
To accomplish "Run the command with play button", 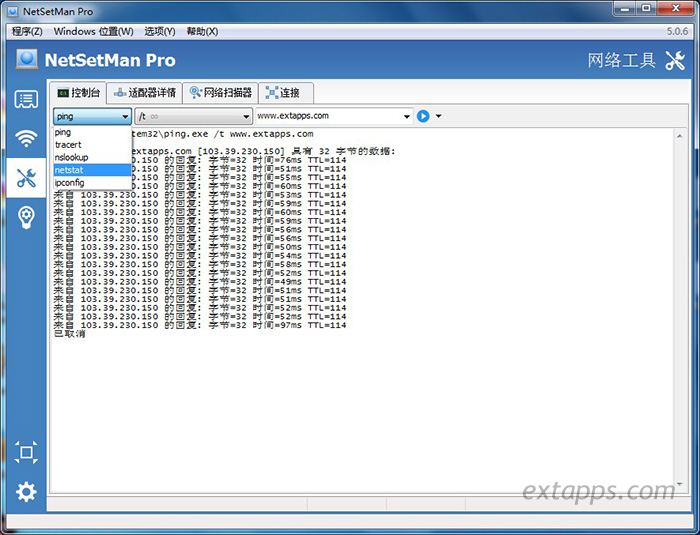I will pyautogui.click(x=423, y=116).
